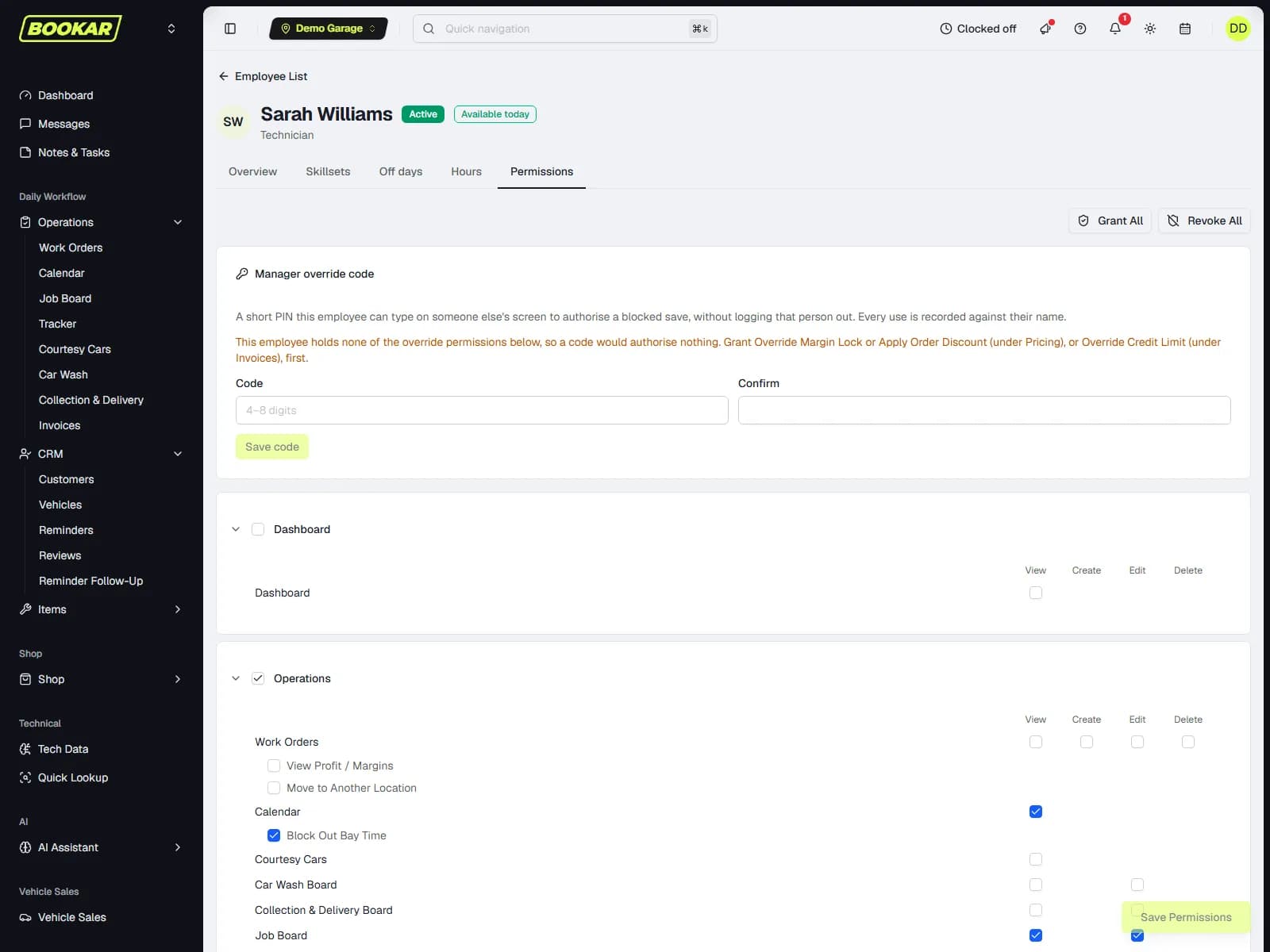The image size is (1270, 952).
Task: Expand the AI Assistant section chevron
Action: coord(178,847)
